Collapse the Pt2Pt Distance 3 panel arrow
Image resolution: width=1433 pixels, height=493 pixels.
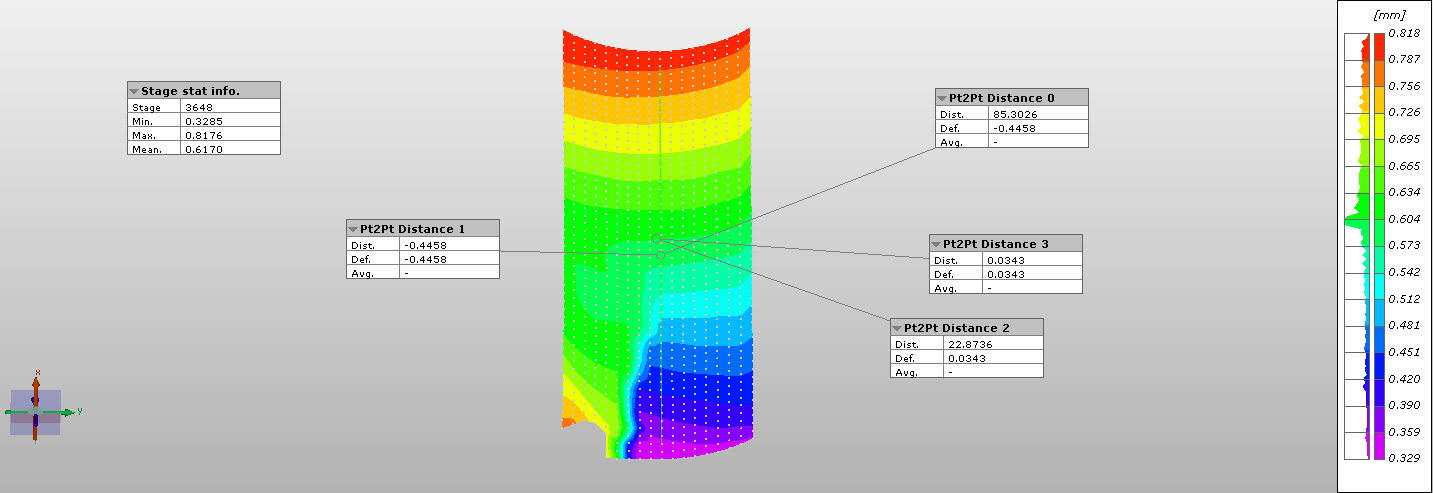click(936, 244)
